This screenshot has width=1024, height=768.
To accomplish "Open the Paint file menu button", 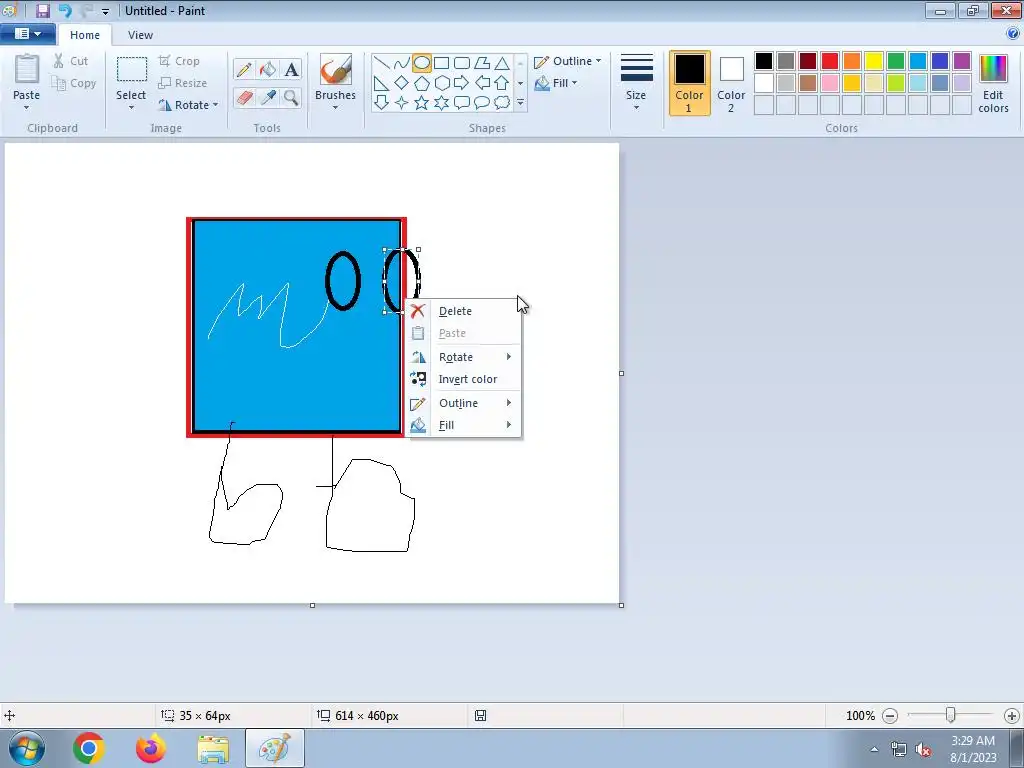I will tap(27, 34).
